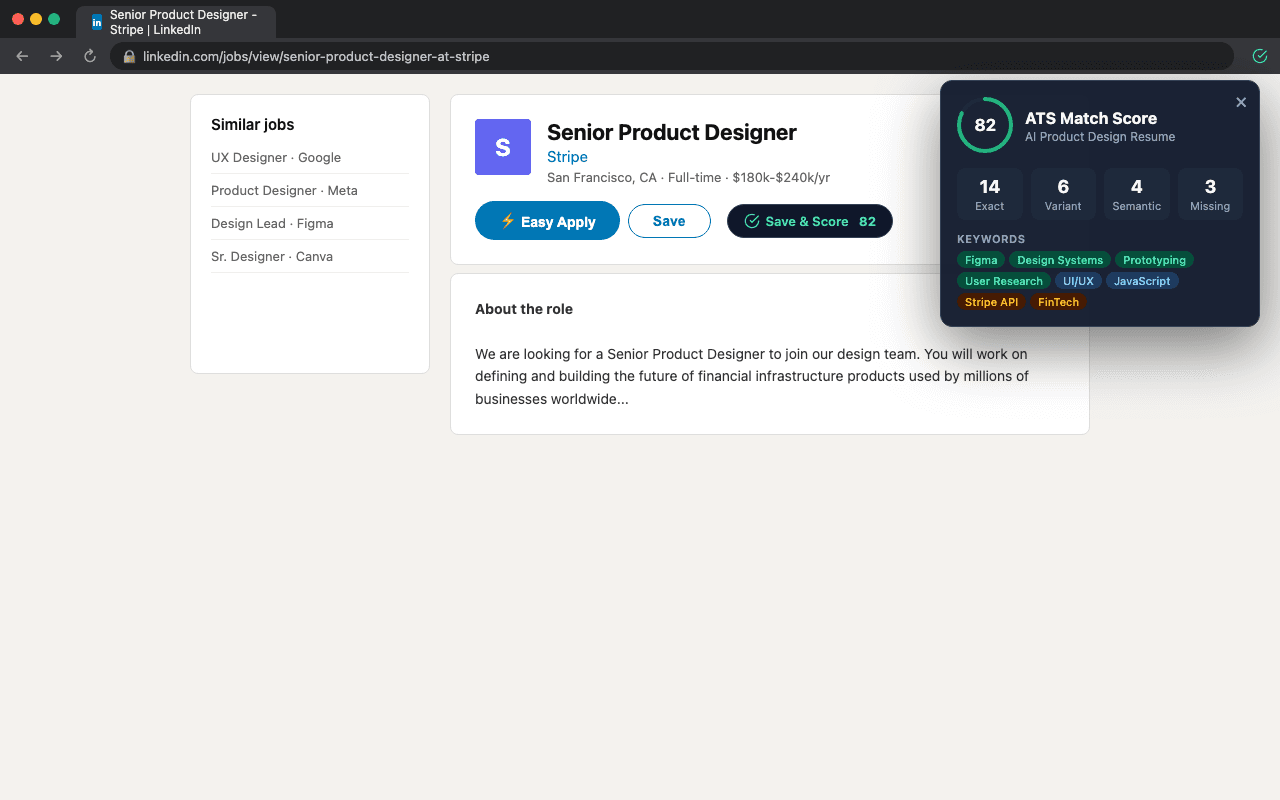This screenshot has width=1280, height=800.
Task: Click the AI Product Design Resume subtitle
Action: click(x=1100, y=137)
